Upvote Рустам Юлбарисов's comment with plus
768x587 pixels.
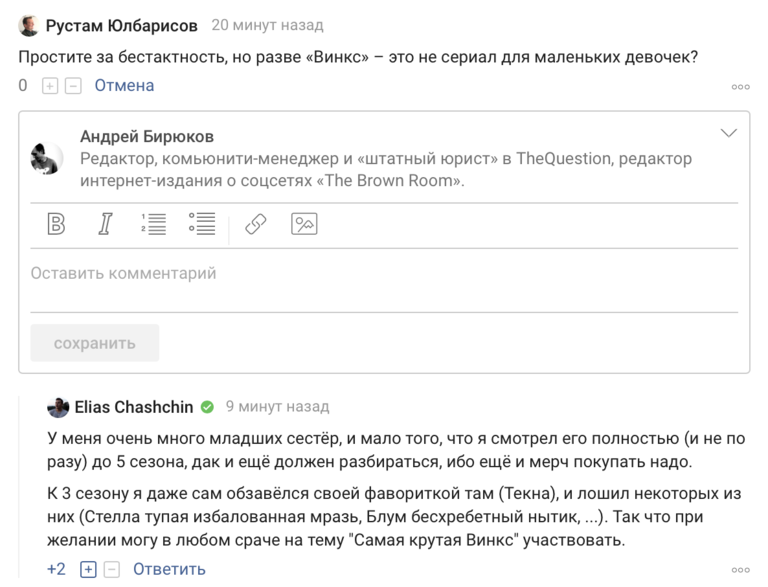pos(50,86)
